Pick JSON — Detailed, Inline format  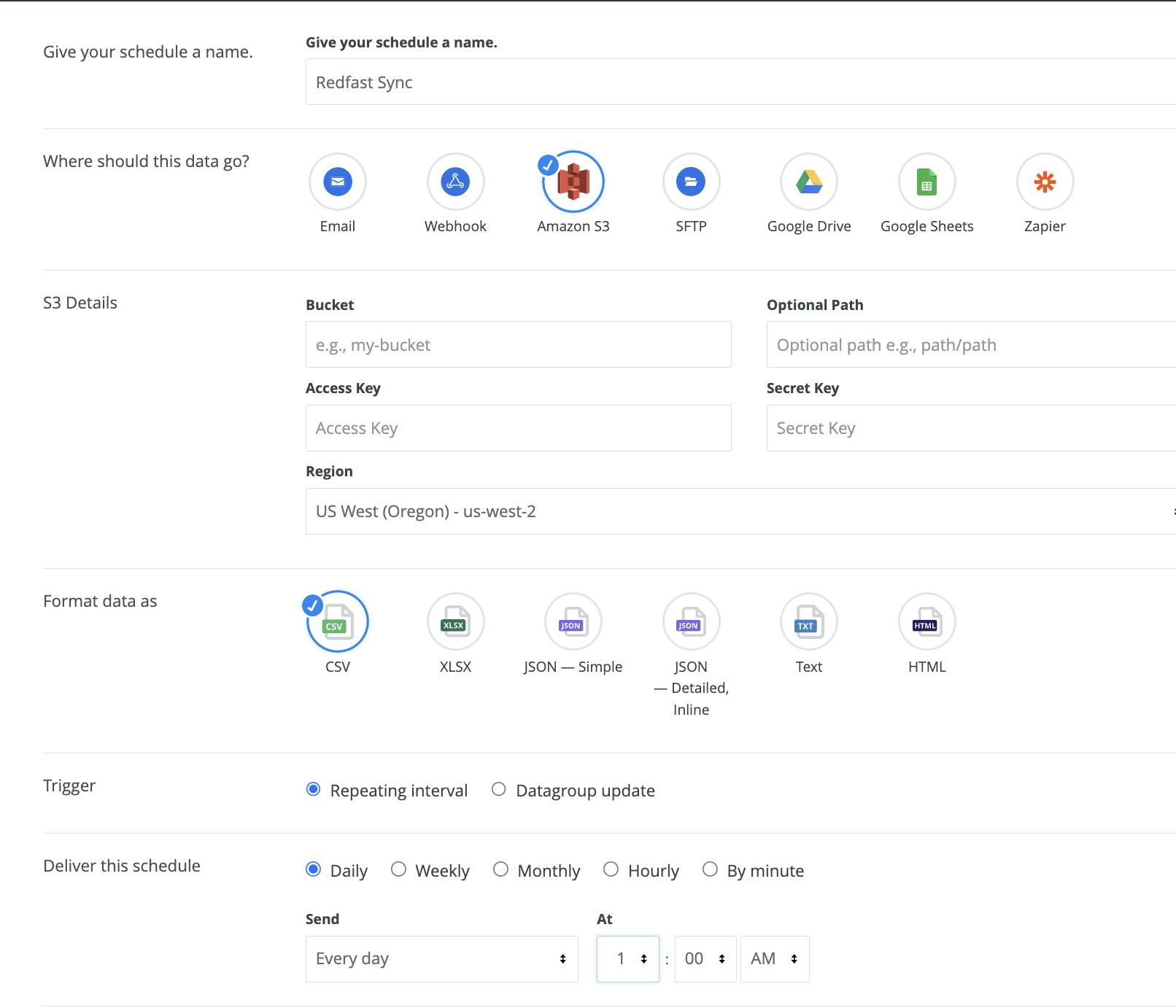(691, 621)
